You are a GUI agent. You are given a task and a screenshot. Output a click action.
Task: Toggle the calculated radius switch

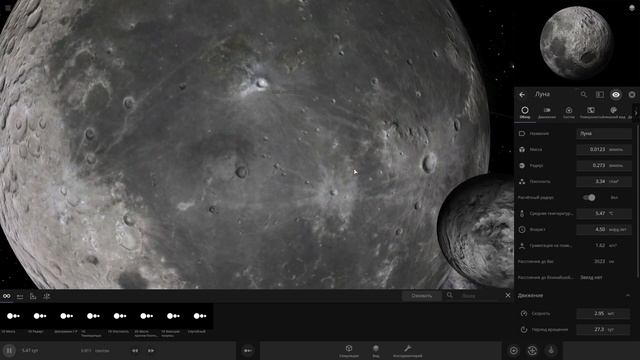click(x=589, y=198)
